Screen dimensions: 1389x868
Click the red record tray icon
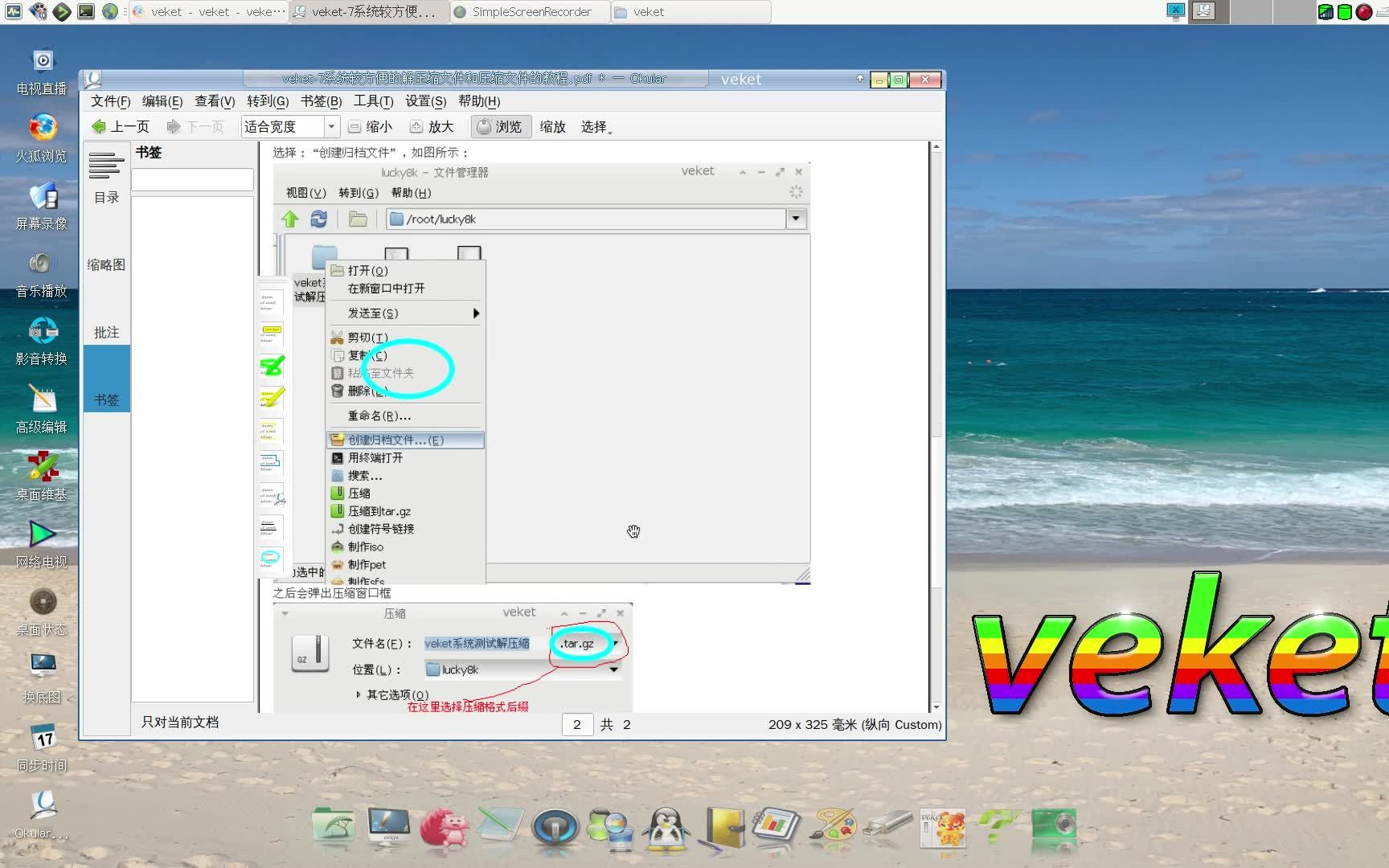(x=1364, y=12)
